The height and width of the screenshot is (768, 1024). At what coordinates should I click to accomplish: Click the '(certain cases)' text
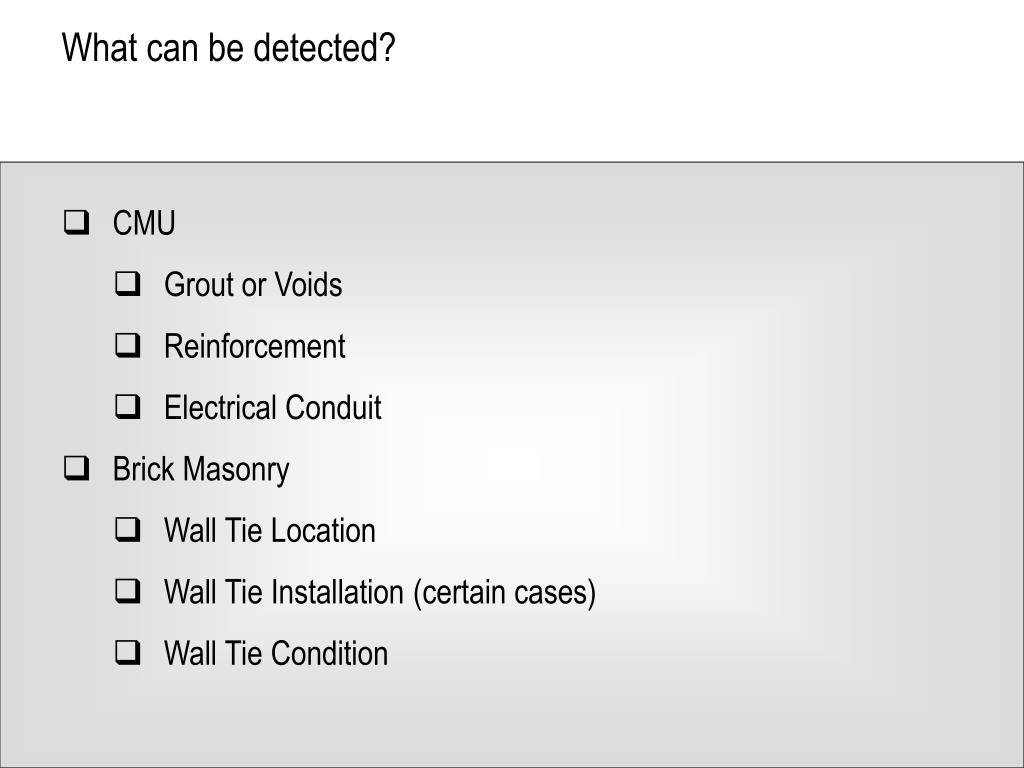coord(505,592)
